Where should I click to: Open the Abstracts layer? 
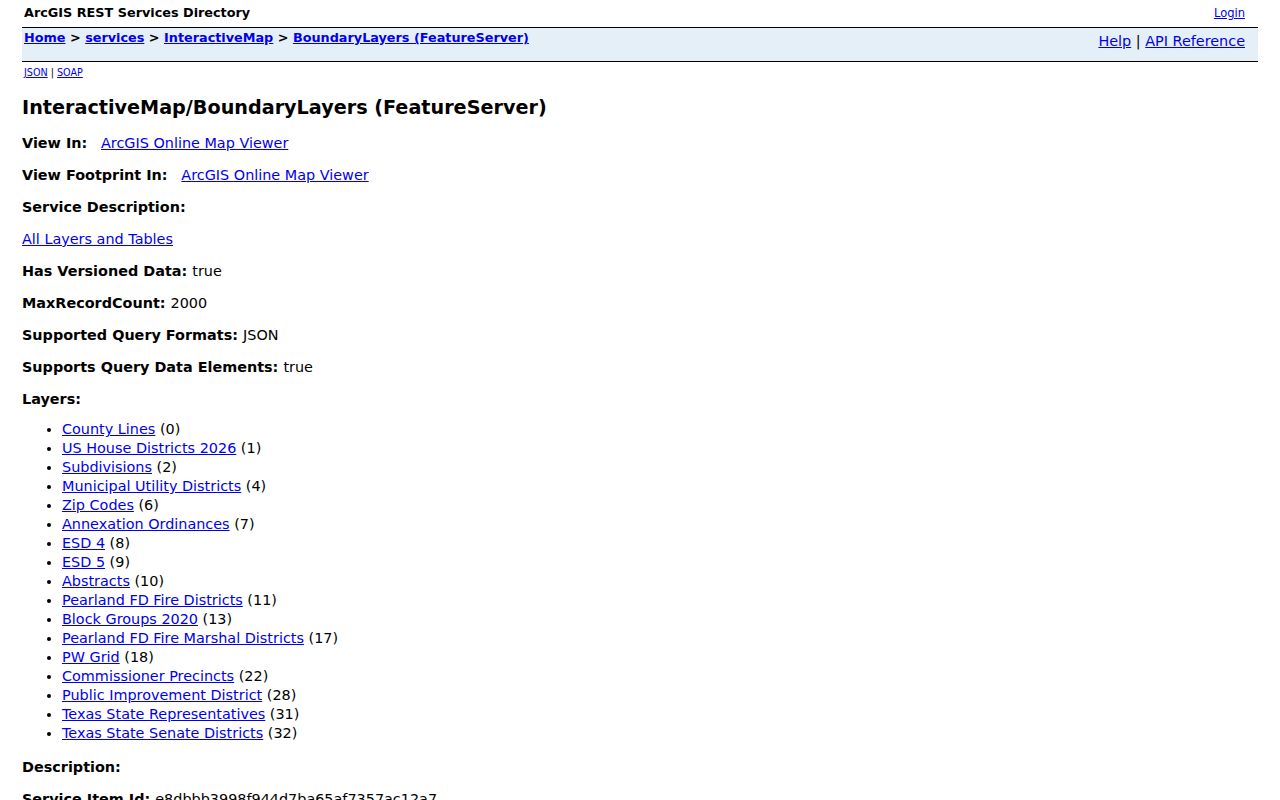pyautogui.click(x=96, y=581)
